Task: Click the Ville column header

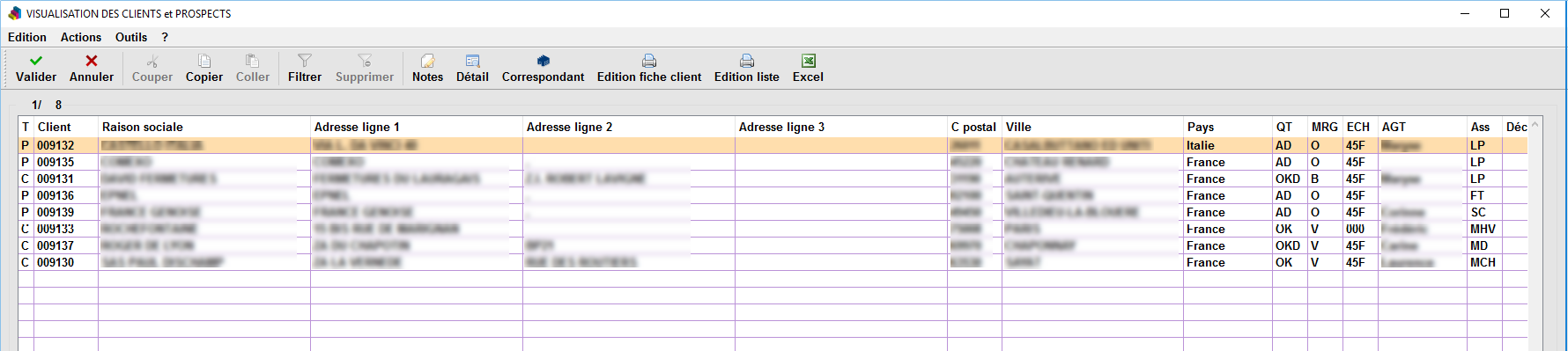Action: click(x=1092, y=127)
